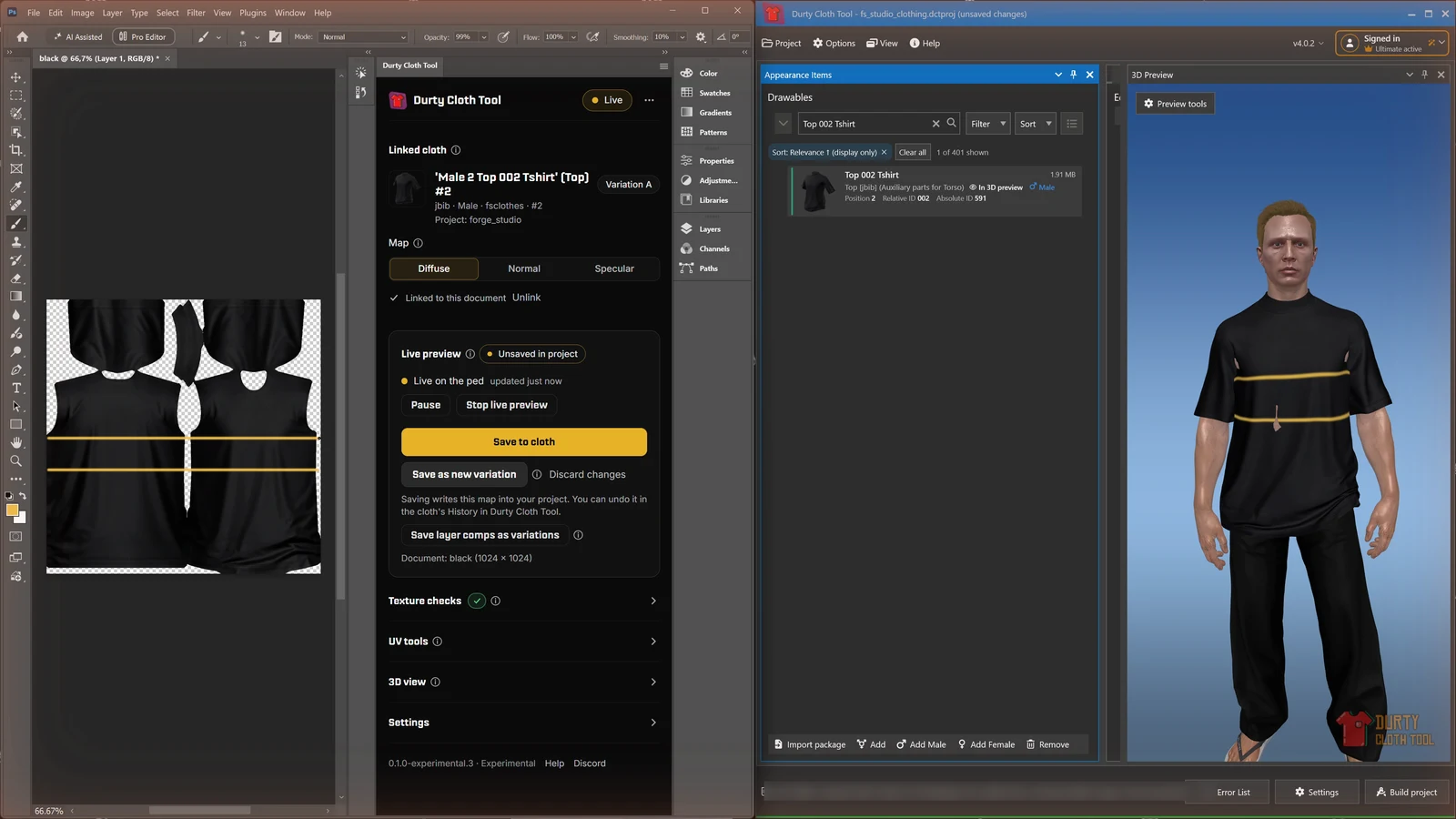Click the background color swatch
The width and height of the screenshot is (1456, 819).
(22, 518)
